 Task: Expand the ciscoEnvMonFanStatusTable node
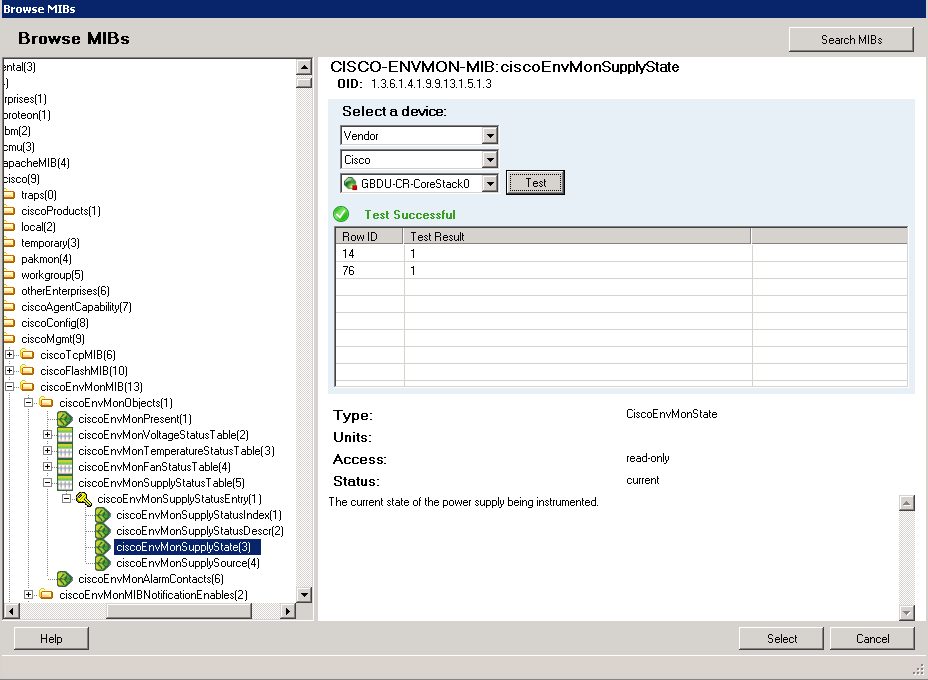[x=47, y=466]
